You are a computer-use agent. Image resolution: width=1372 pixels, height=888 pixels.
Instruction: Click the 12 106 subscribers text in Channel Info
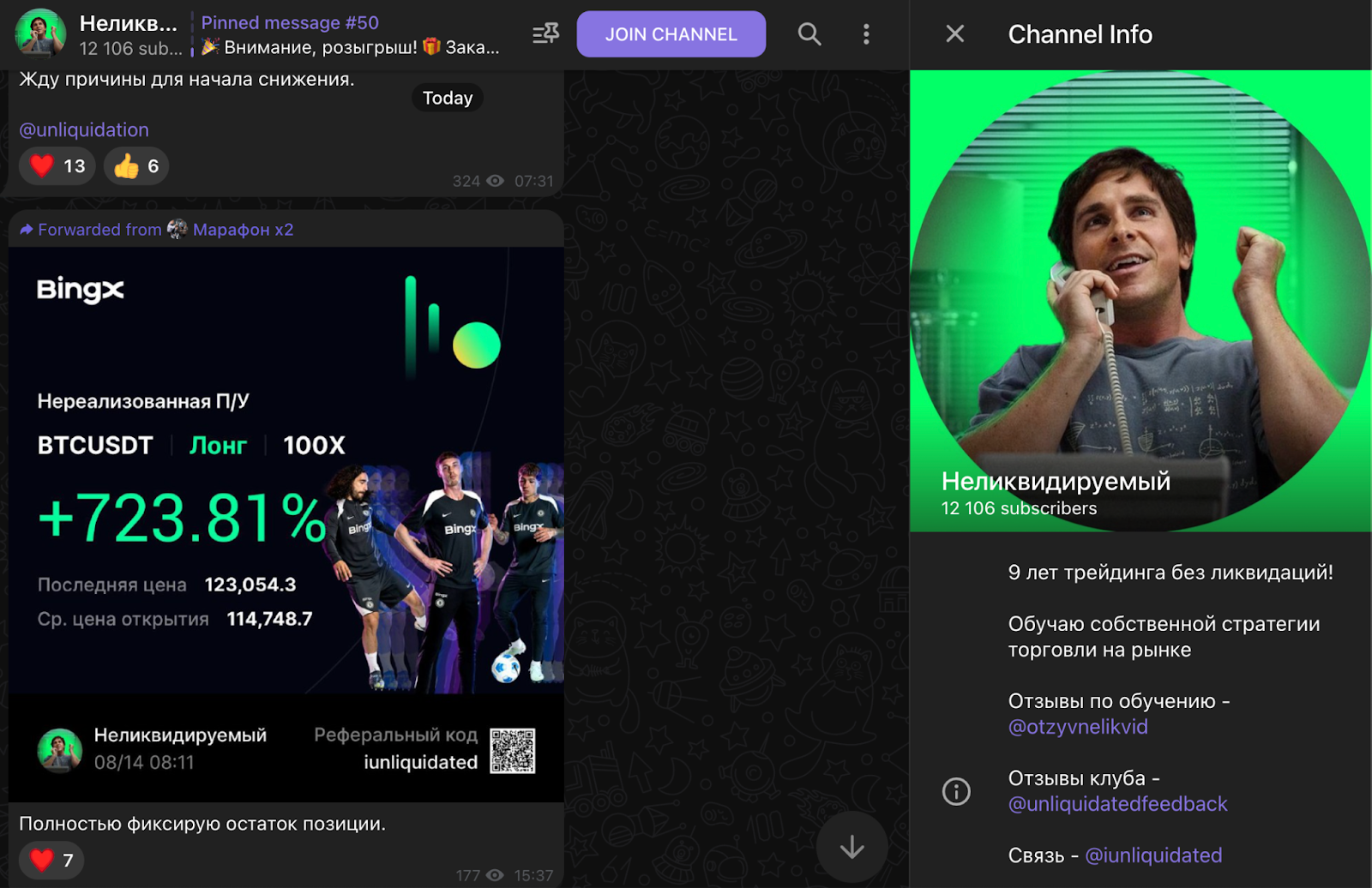1019,508
